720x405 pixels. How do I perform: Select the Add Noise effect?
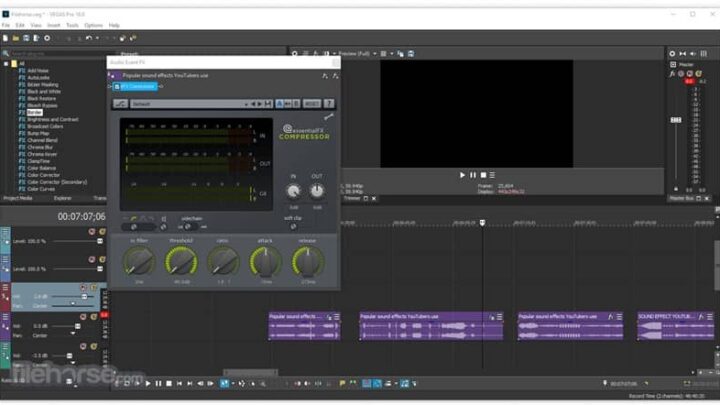pos(38,71)
